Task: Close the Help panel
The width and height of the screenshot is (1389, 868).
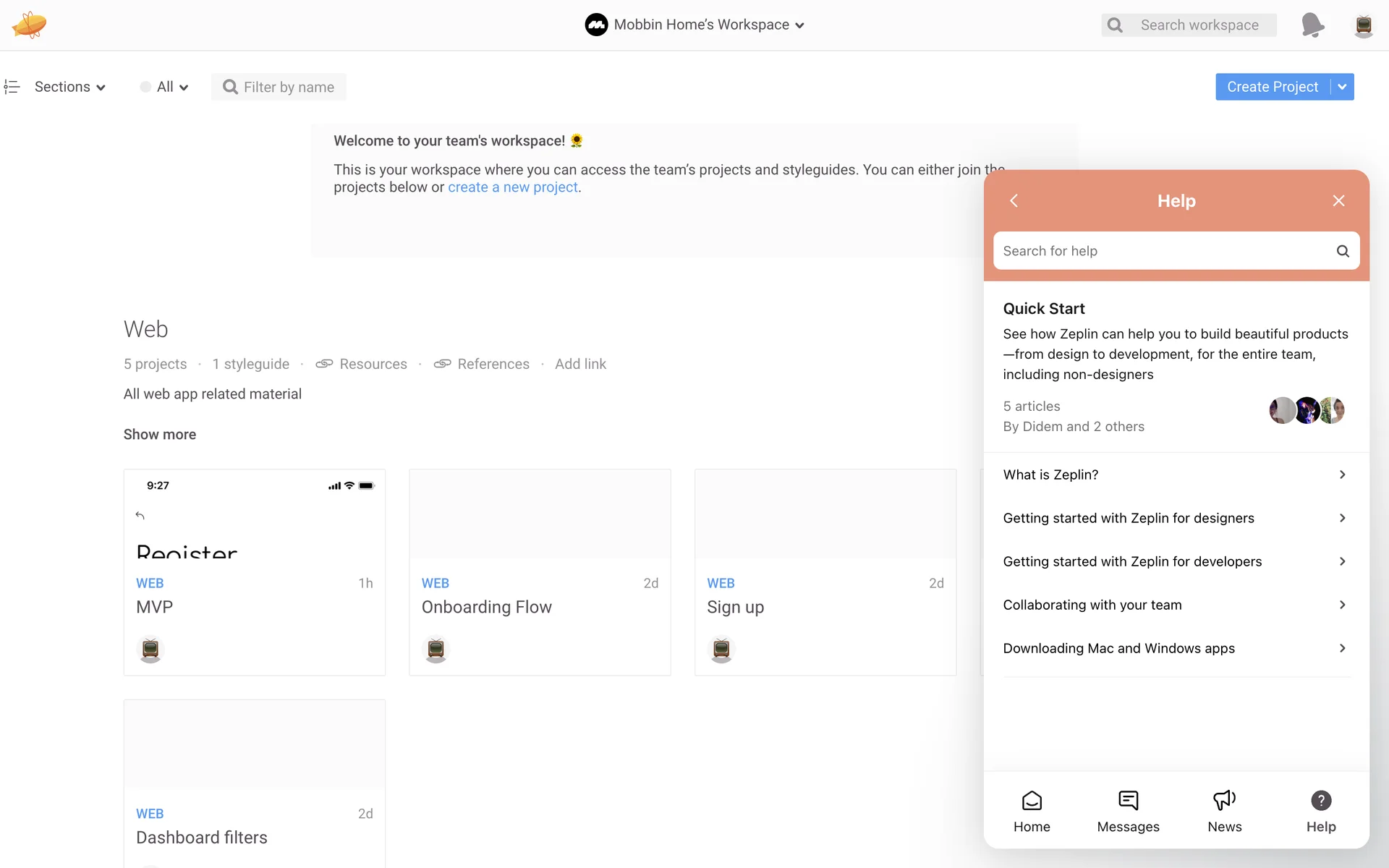Action: (1338, 200)
